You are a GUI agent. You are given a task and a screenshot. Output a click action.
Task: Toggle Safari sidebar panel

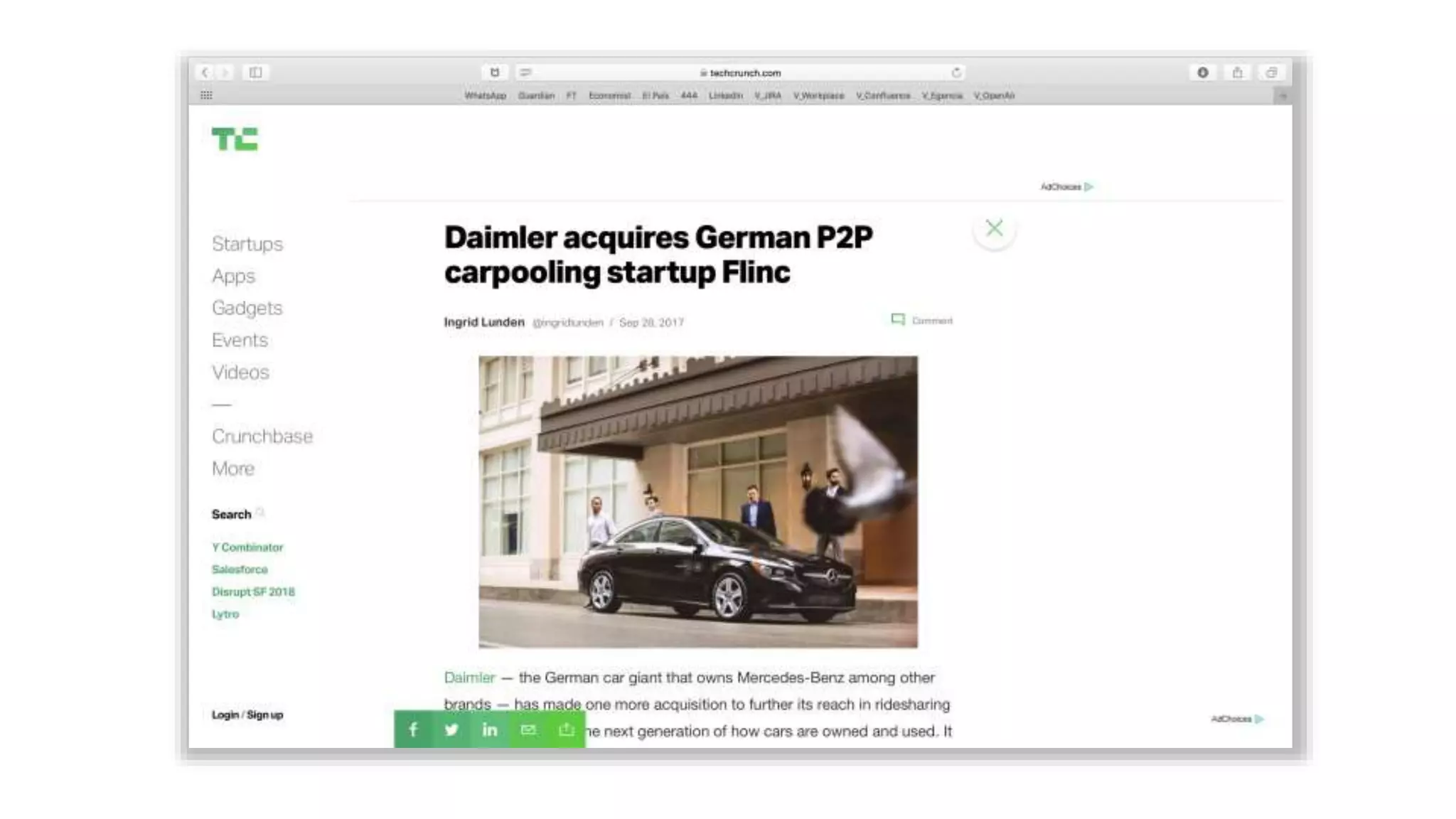click(x=255, y=73)
